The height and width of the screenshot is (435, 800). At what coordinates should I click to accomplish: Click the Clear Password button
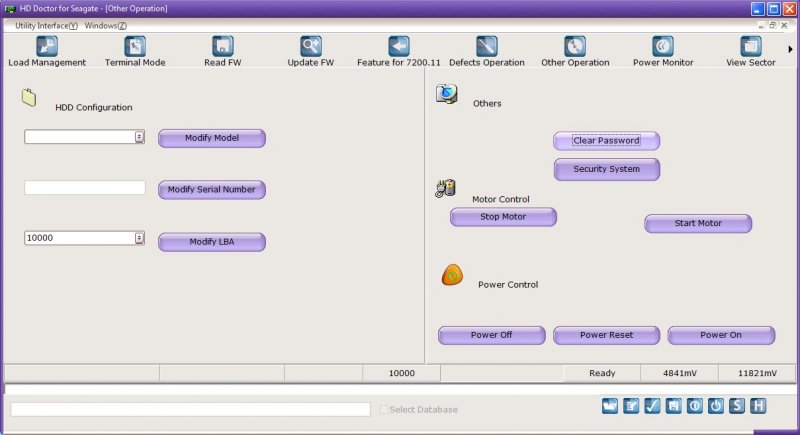tap(607, 141)
